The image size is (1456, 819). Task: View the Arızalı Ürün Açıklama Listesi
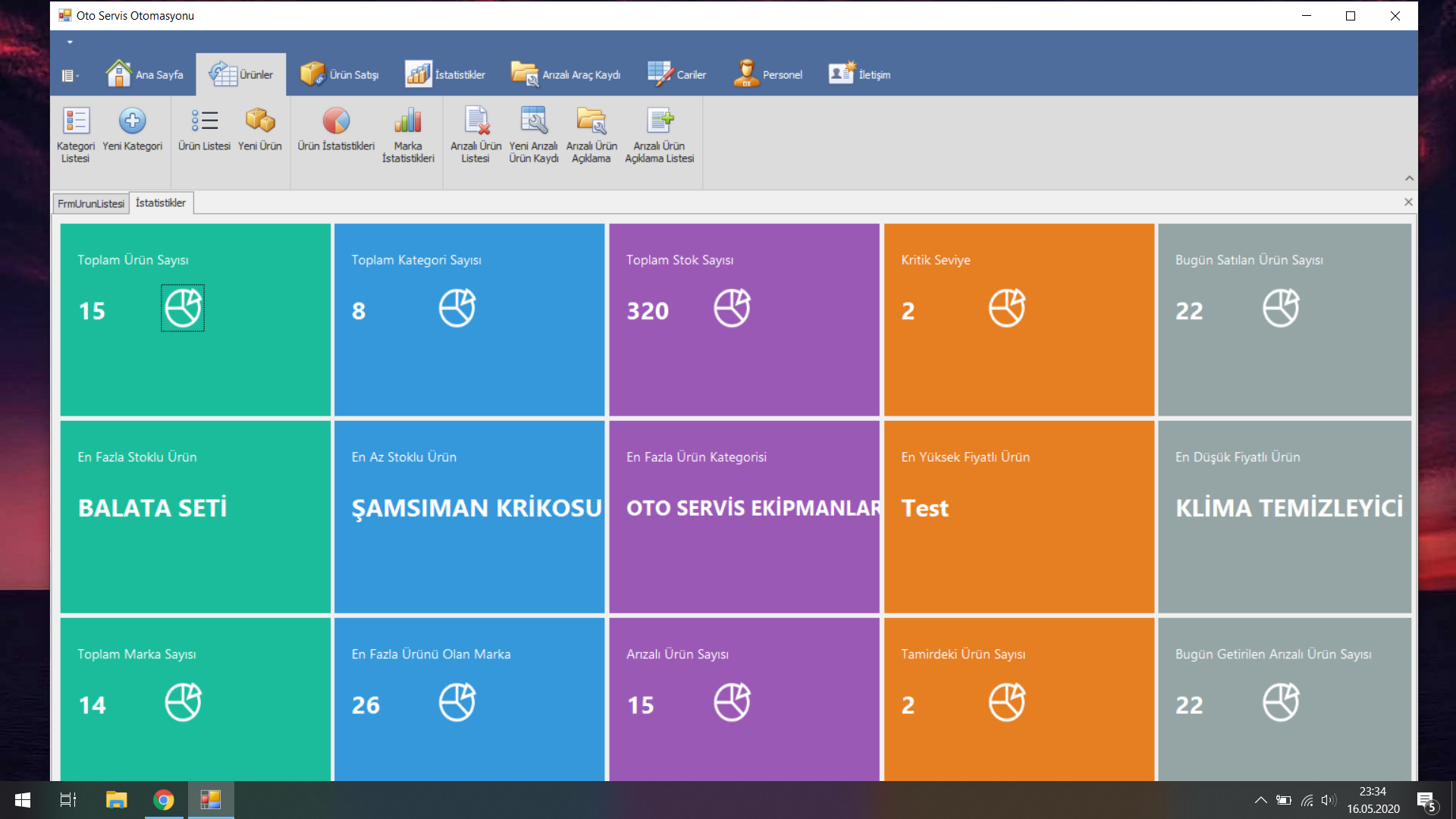(x=659, y=135)
